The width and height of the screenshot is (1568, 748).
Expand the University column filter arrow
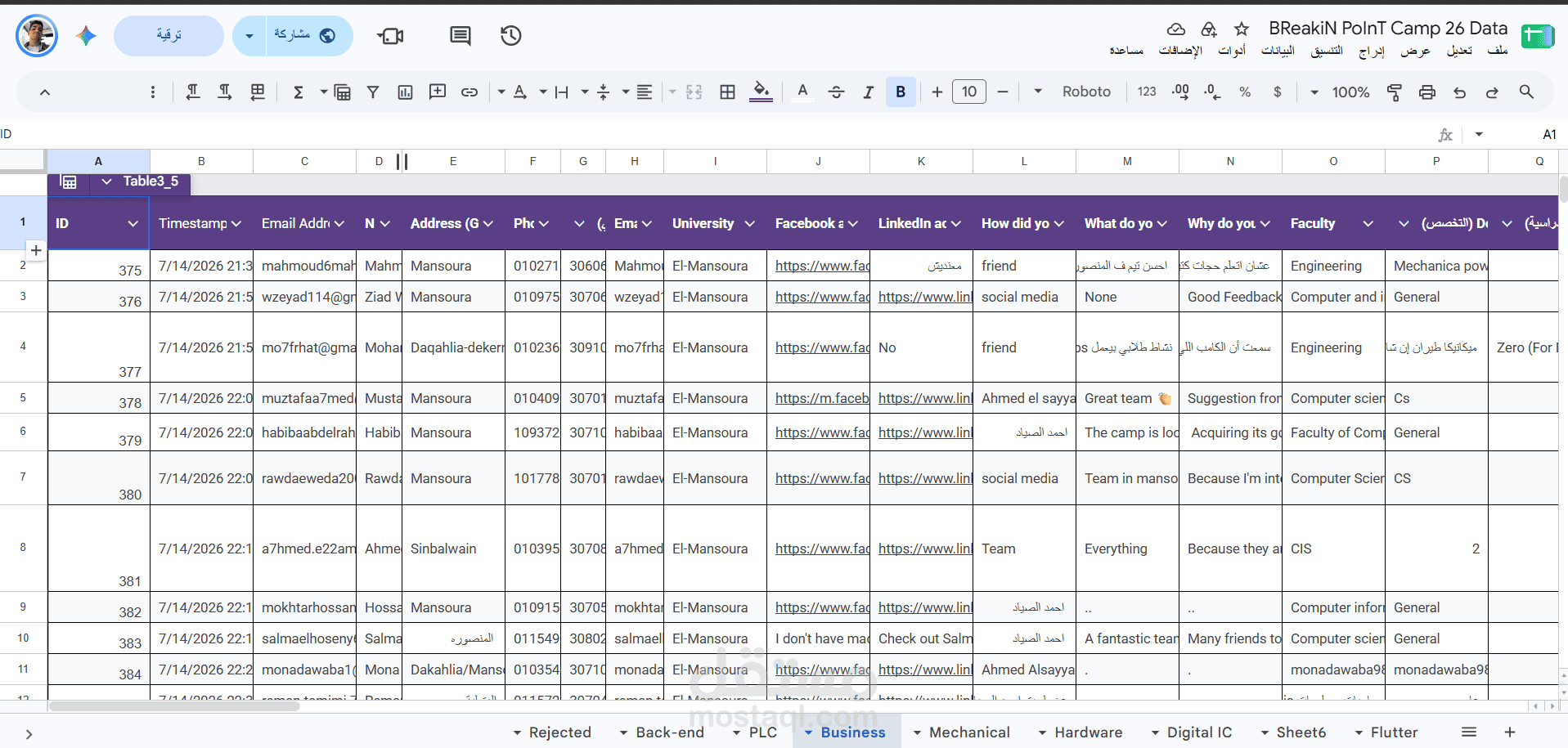pos(749,223)
